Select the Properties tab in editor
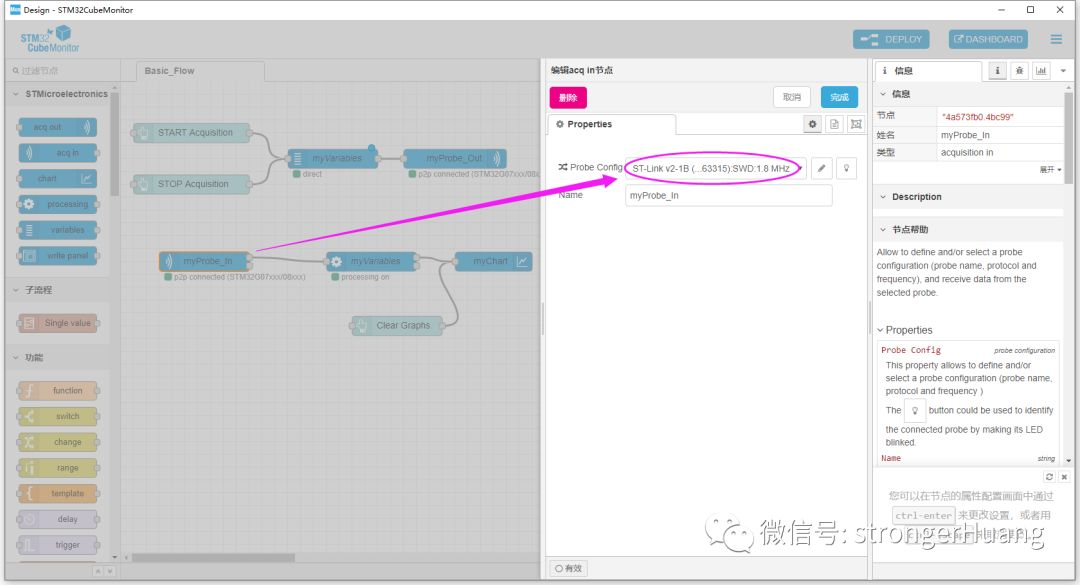Screen dimensions: 1080x585 (612, 124)
